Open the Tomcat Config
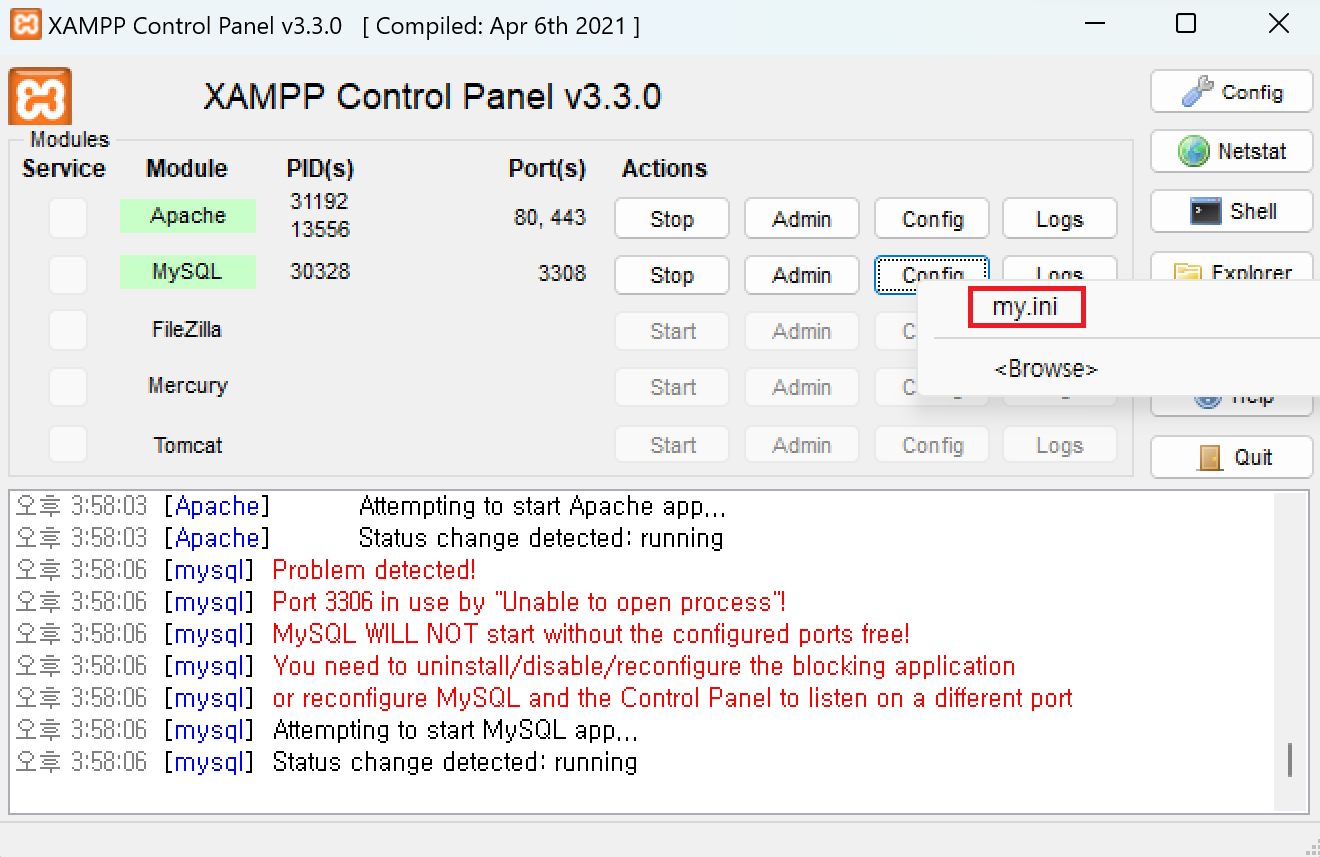 tap(931, 444)
